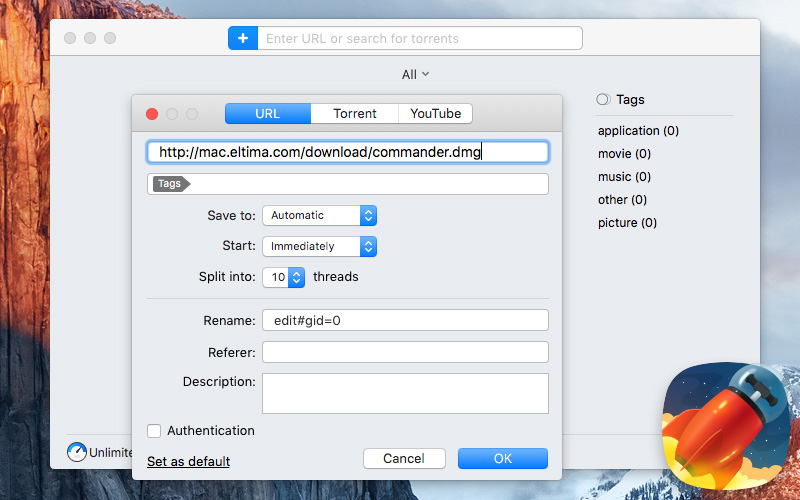Click the blue plus add-download button
800x500 pixels.
pyautogui.click(x=243, y=38)
